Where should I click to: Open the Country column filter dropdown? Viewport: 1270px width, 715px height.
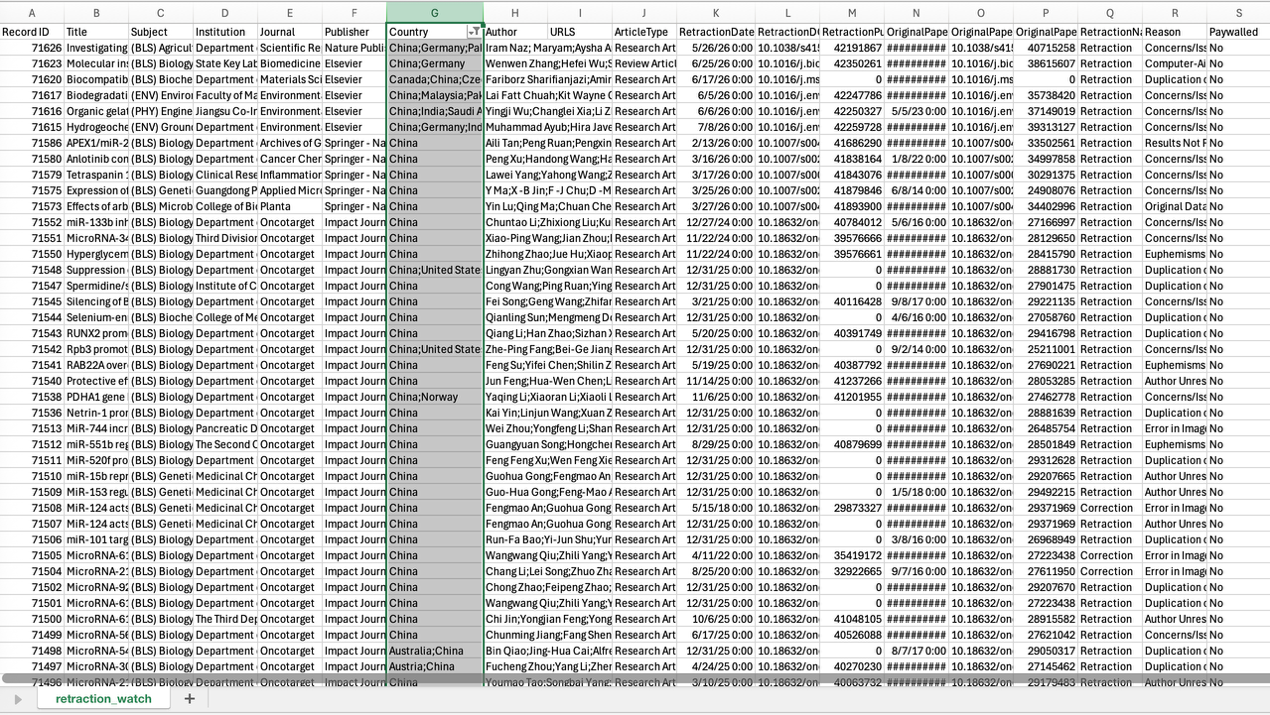(x=474, y=32)
